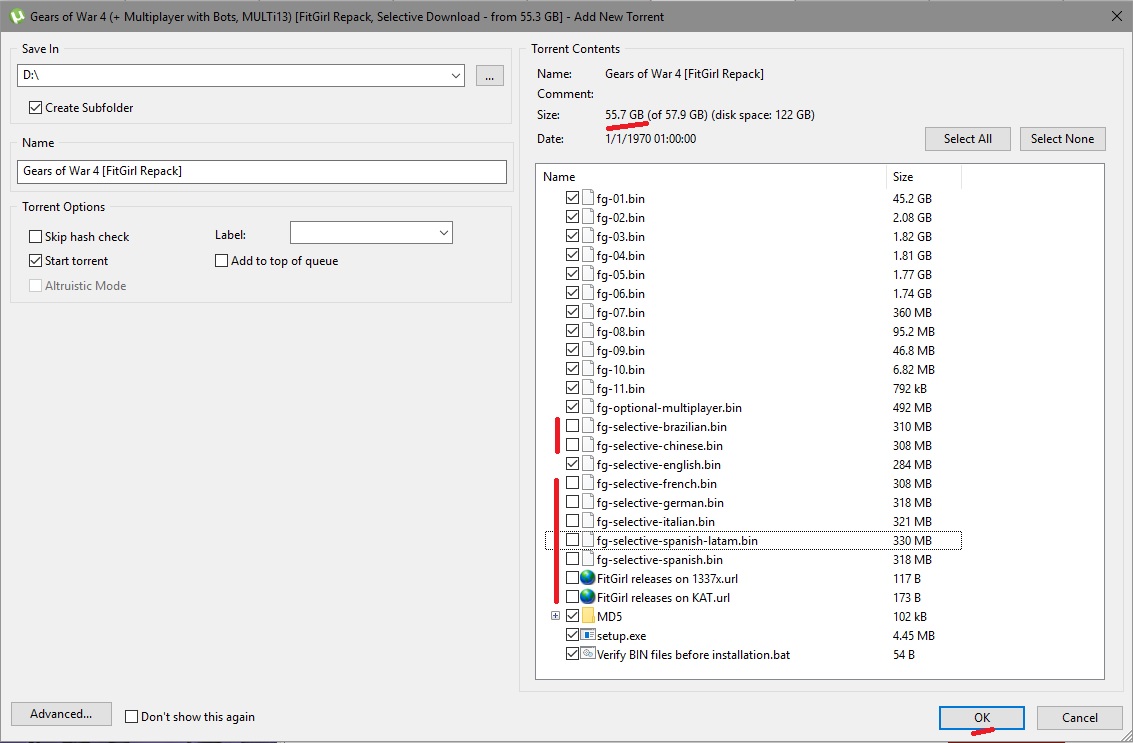Open the Save In path dropdown
Screen dimensions: 1133x743
click(456, 75)
